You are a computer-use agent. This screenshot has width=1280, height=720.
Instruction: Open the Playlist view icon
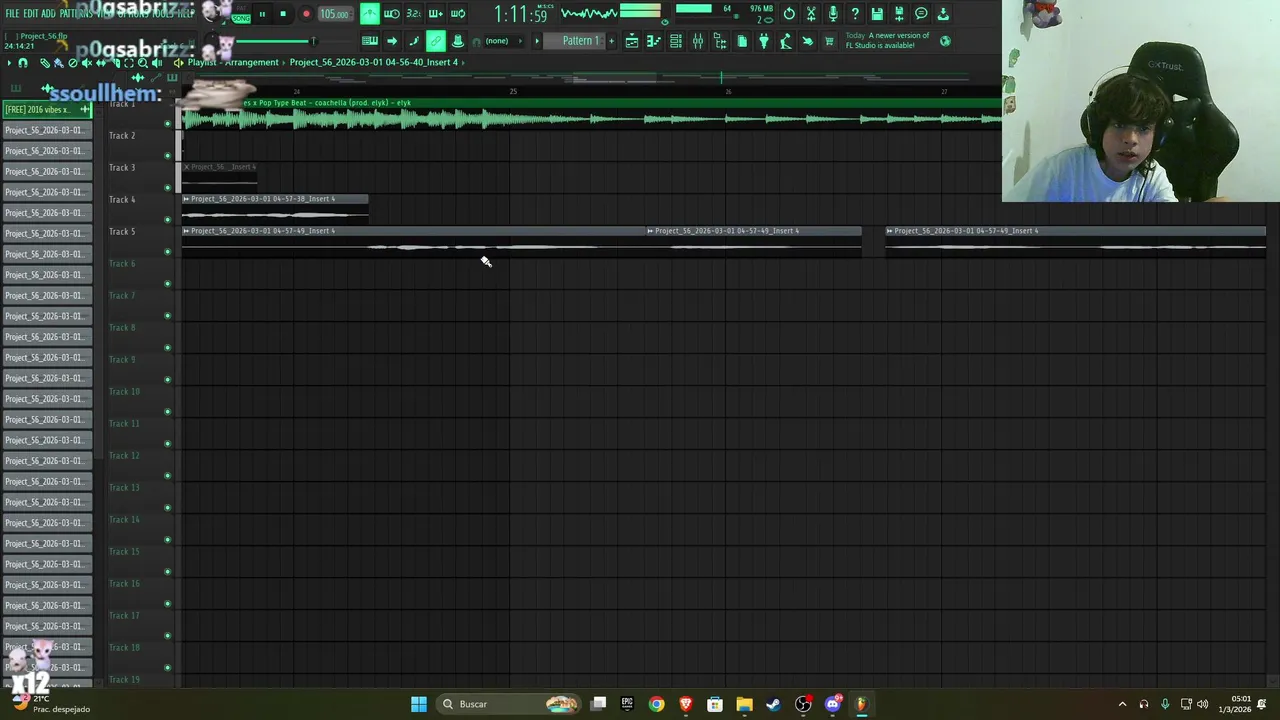click(x=632, y=41)
